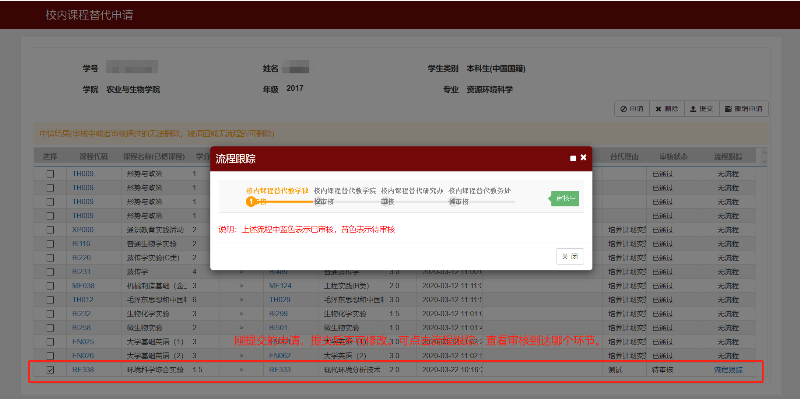Check the box for the 遗传学实验(C类) row
The width and height of the screenshot is (800, 399).
pyautogui.click(x=50, y=258)
